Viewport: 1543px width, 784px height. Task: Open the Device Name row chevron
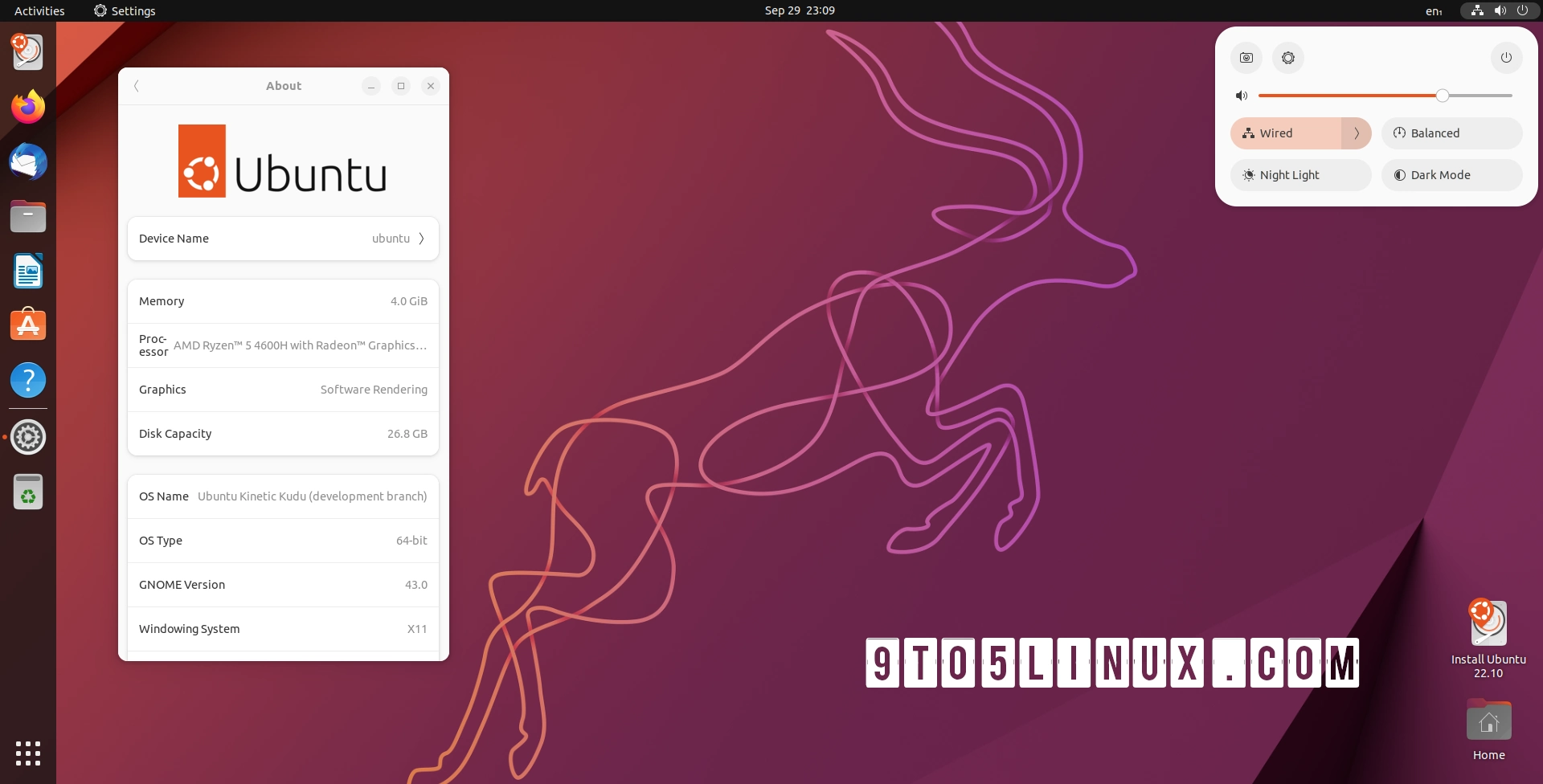click(421, 239)
